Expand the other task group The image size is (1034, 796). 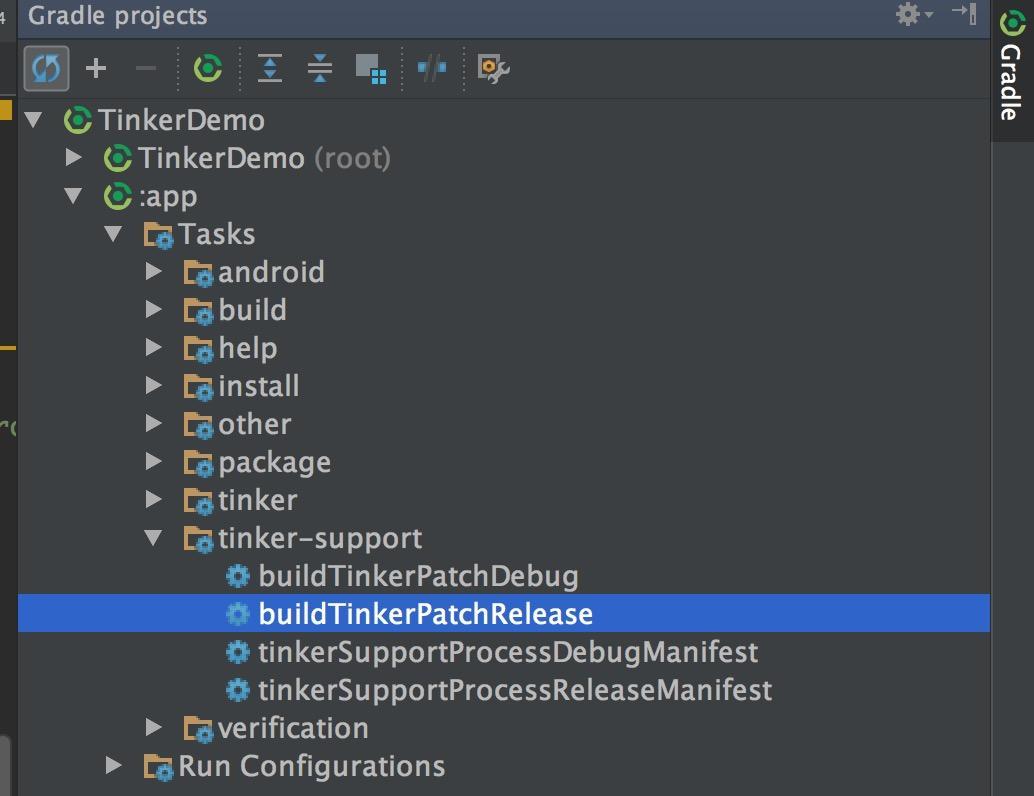154,423
